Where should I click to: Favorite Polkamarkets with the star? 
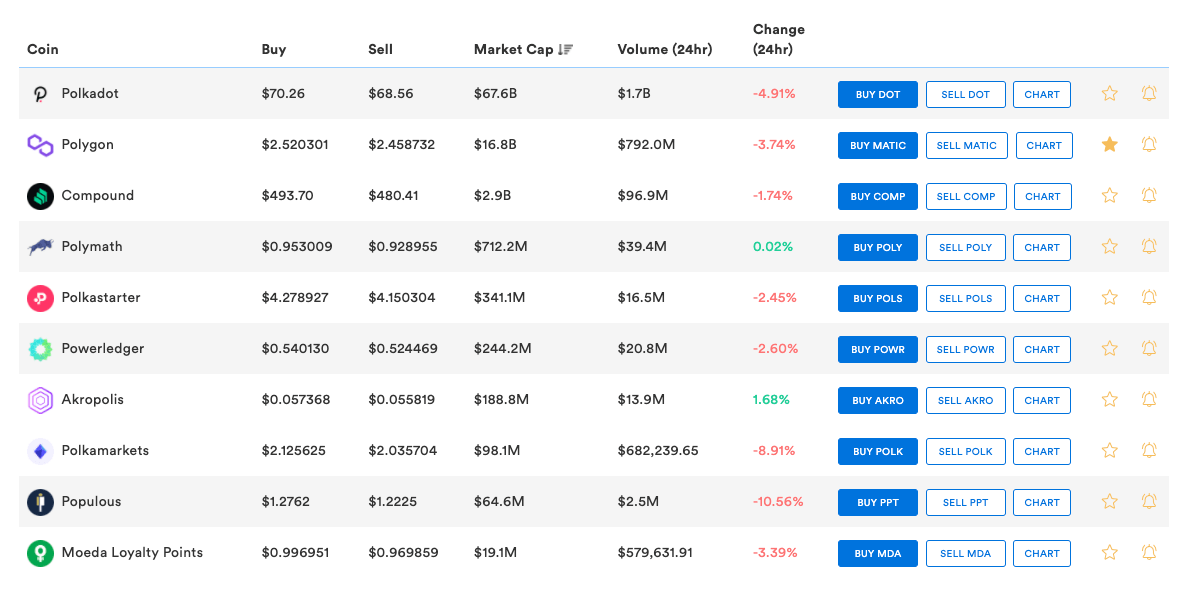coord(1110,450)
